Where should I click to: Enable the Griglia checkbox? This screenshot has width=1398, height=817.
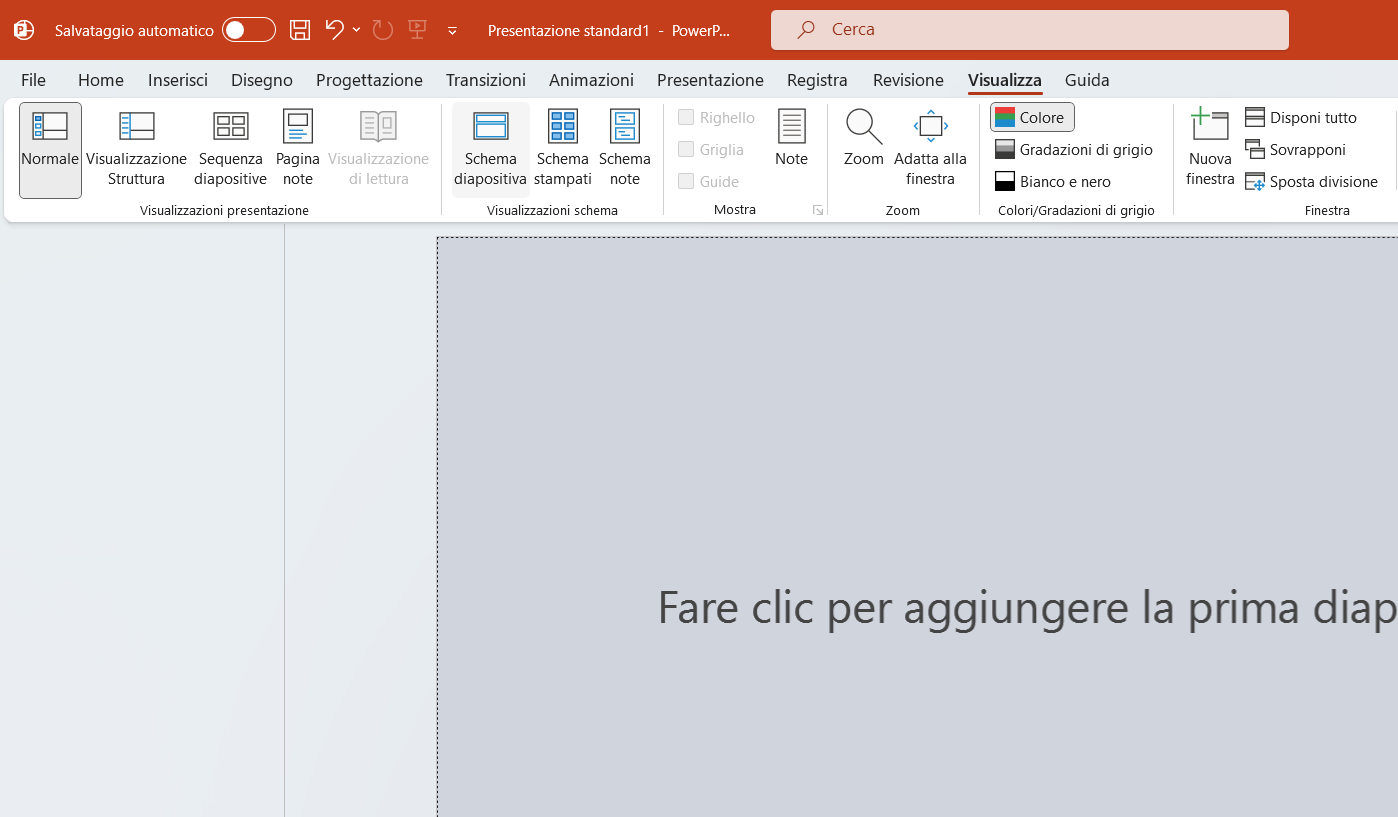point(687,149)
